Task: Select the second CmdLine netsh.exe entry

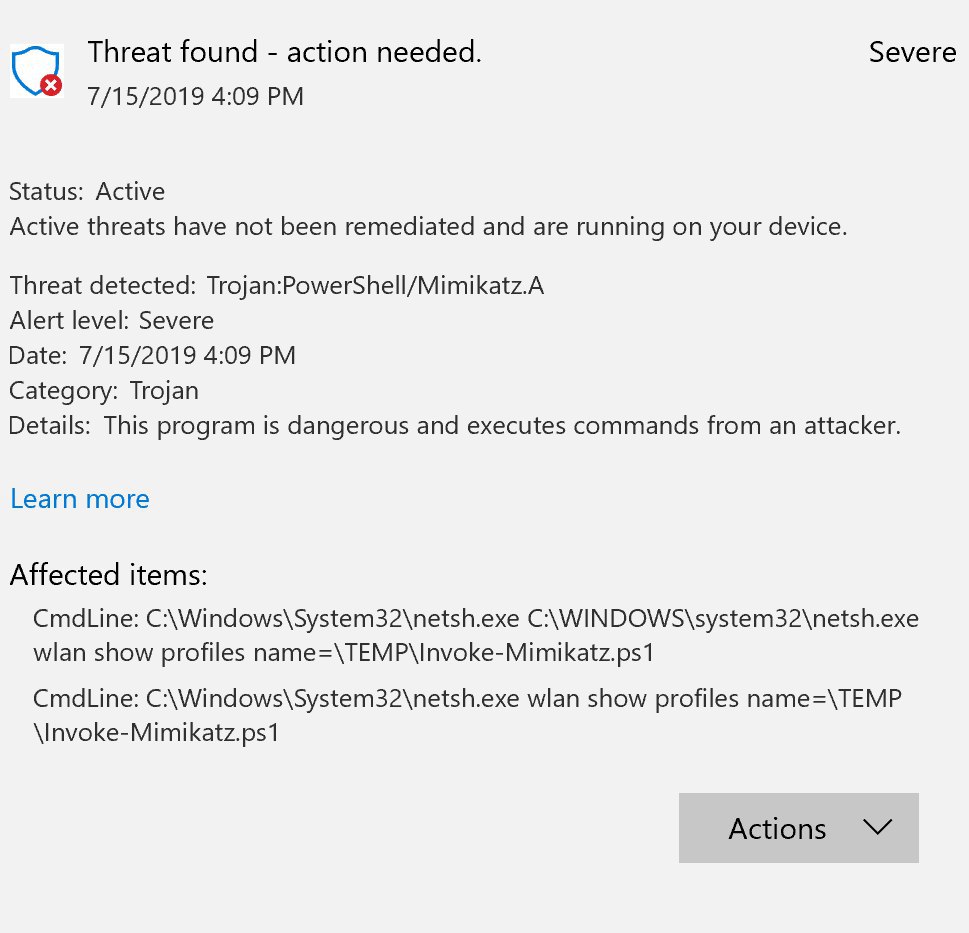Action: coord(467,716)
